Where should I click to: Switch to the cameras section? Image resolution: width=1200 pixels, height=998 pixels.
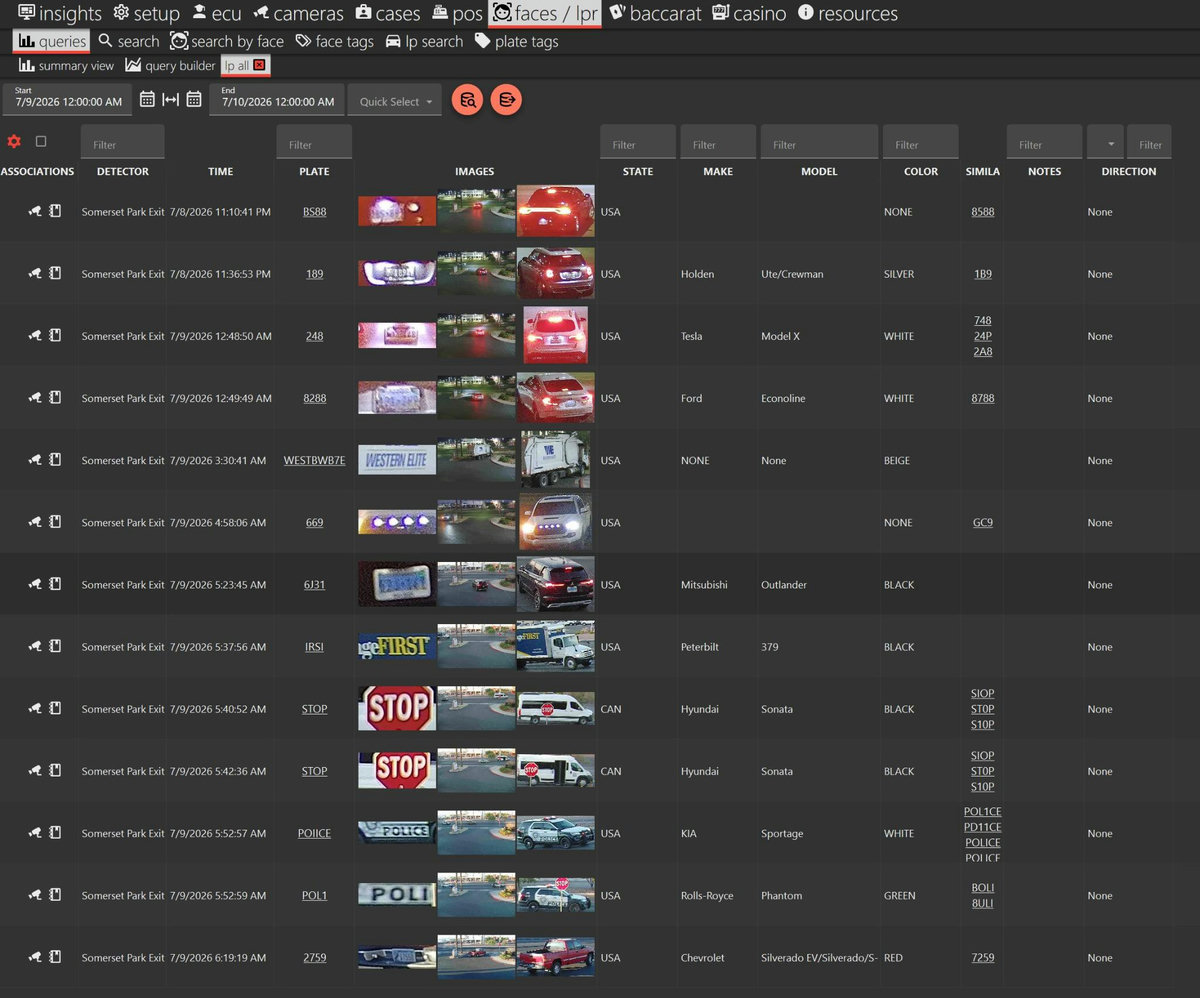[x=298, y=14]
